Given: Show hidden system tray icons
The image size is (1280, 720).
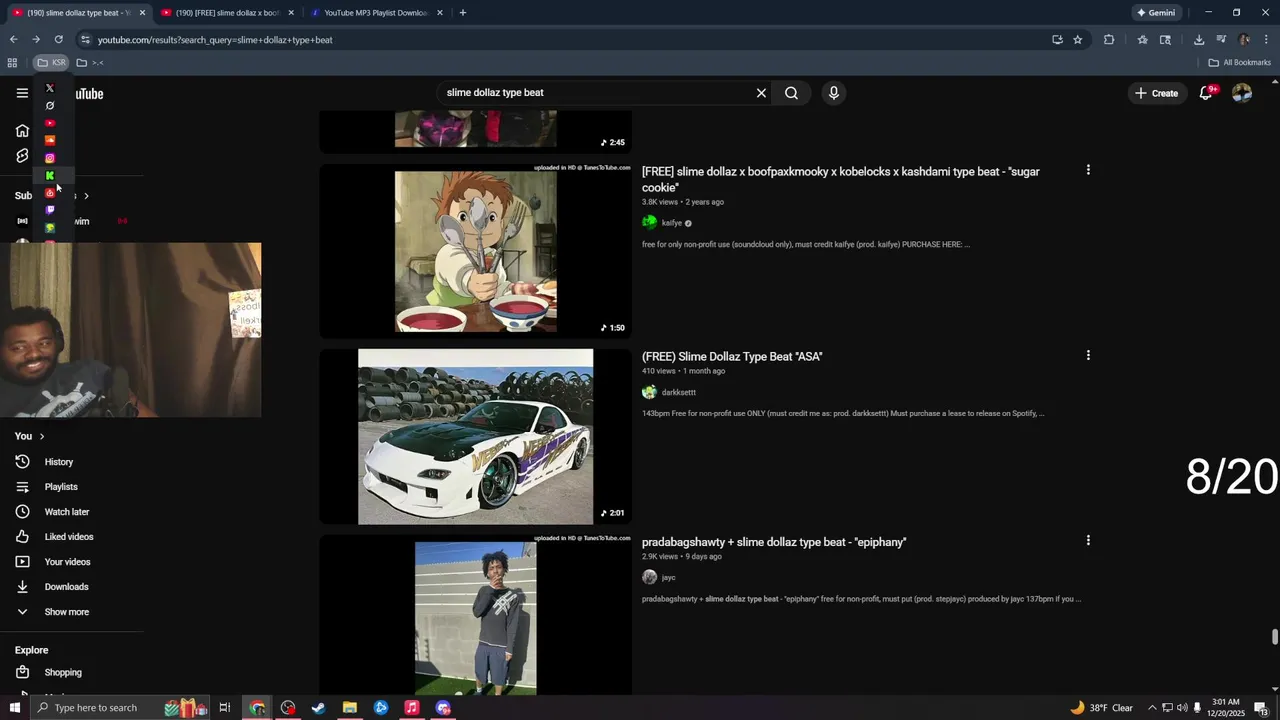Looking at the screenshot, I should (x=1151, y=708).
